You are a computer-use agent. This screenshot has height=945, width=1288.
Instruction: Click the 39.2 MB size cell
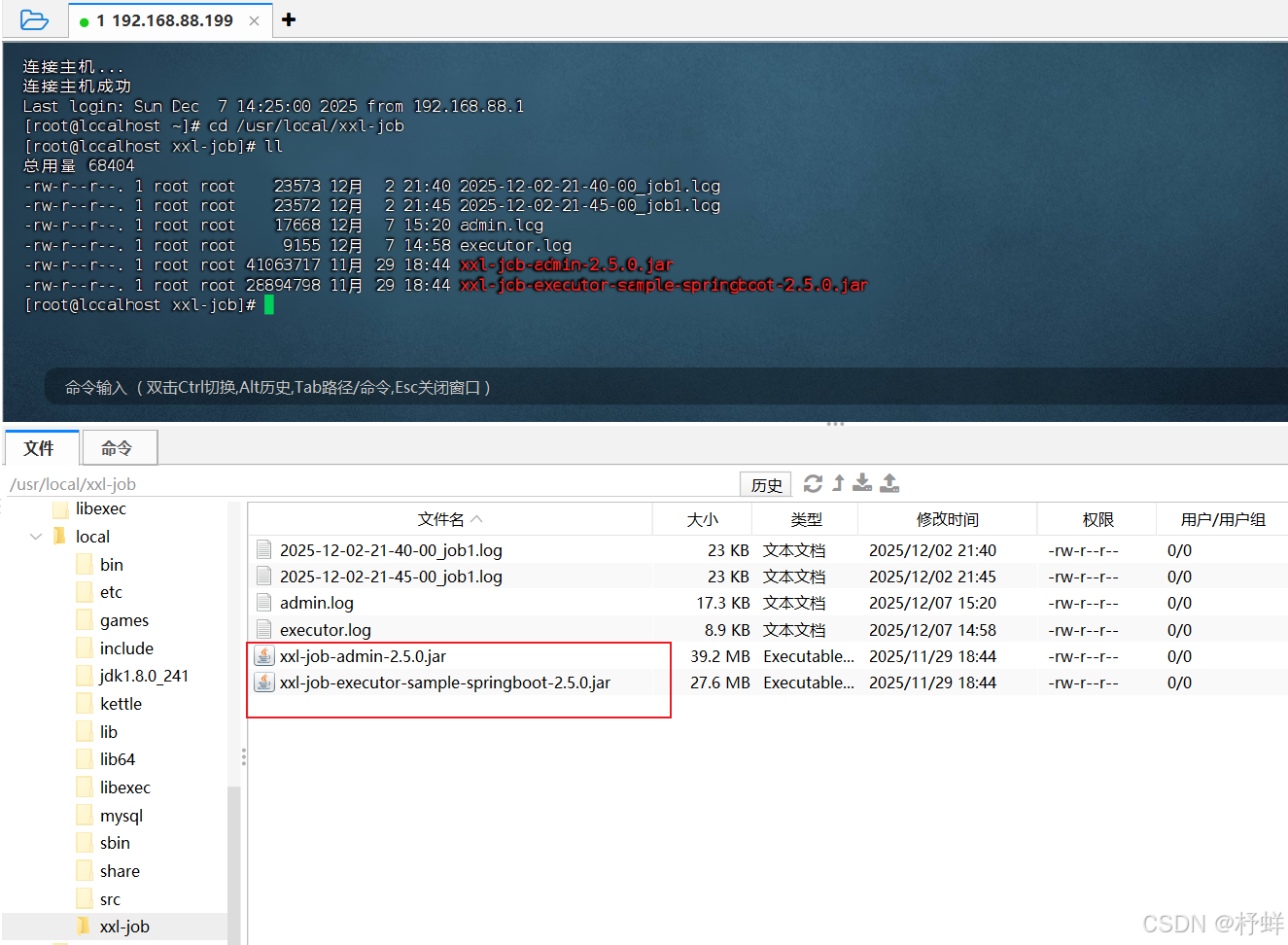pos(720,656)
